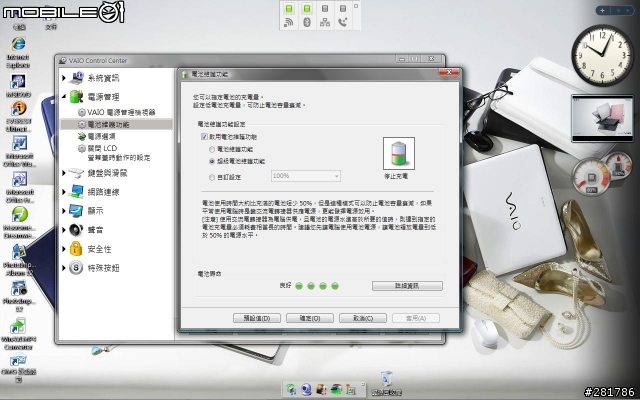Toggle the Wi-Fi switch in wireless widget

[289, 9]
